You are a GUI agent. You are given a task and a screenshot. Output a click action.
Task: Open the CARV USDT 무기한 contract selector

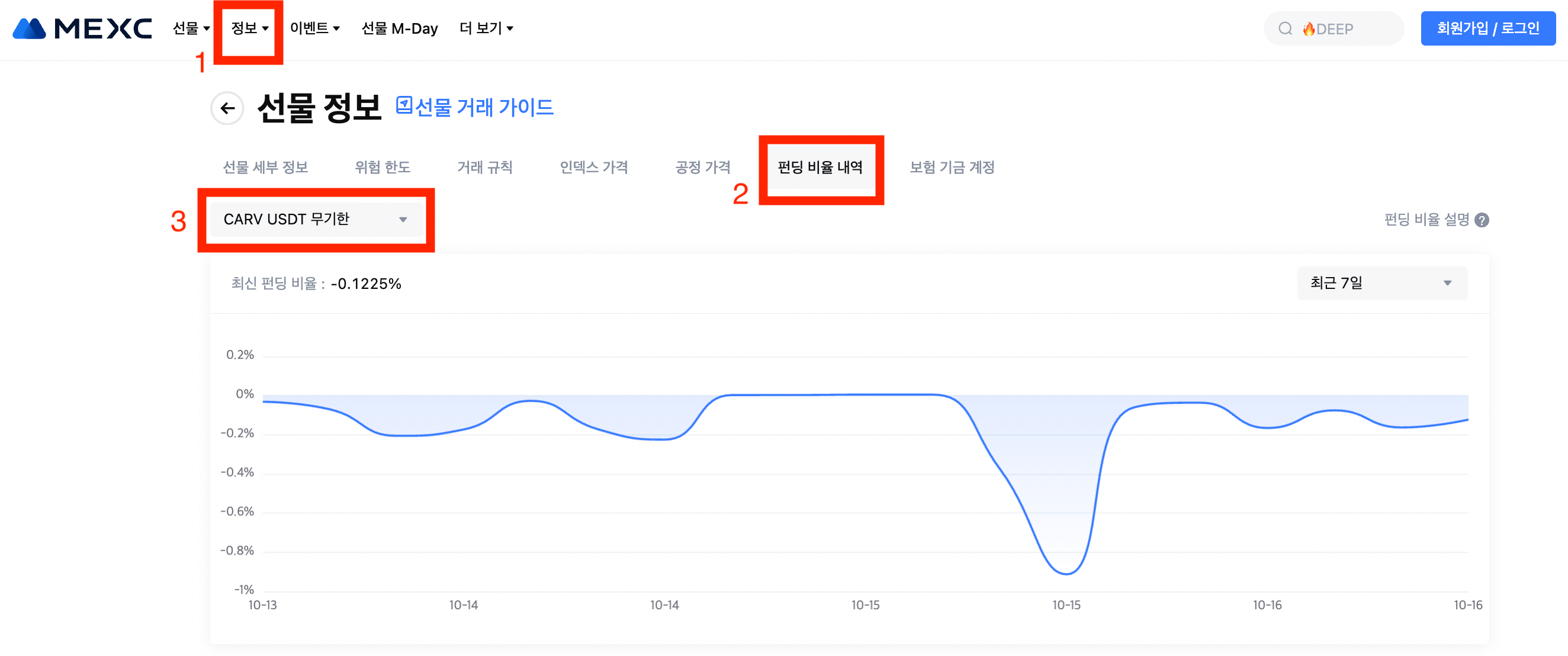click(315, 219)
